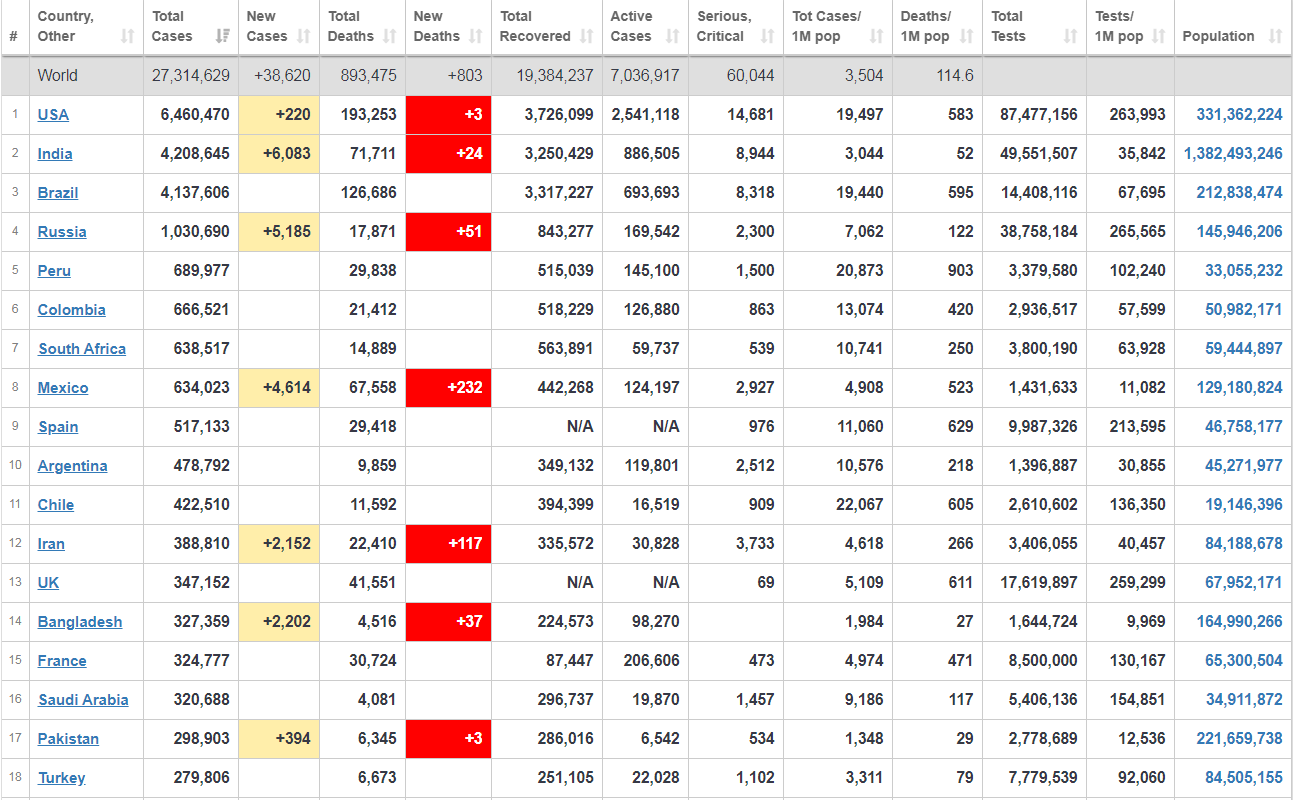The width and height of the screenshot is (1294, 800).
Task: Sort by Total Tests column arrows
Action: [1070, 36]
